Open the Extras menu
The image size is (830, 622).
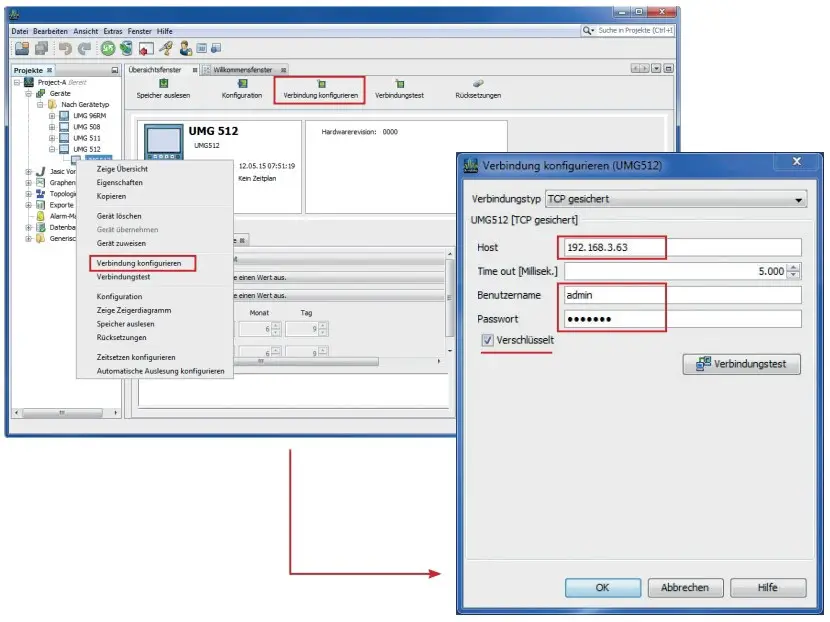click(113, 31)
